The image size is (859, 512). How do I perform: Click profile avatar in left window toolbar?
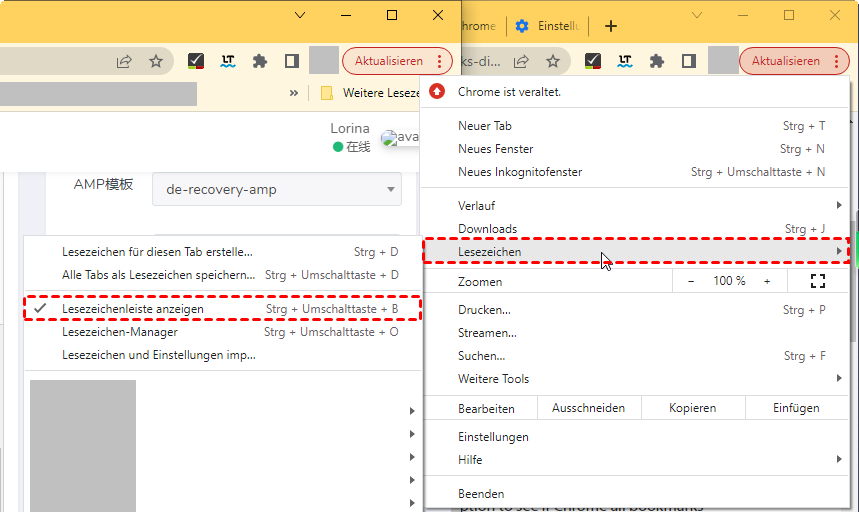(324, 60)
